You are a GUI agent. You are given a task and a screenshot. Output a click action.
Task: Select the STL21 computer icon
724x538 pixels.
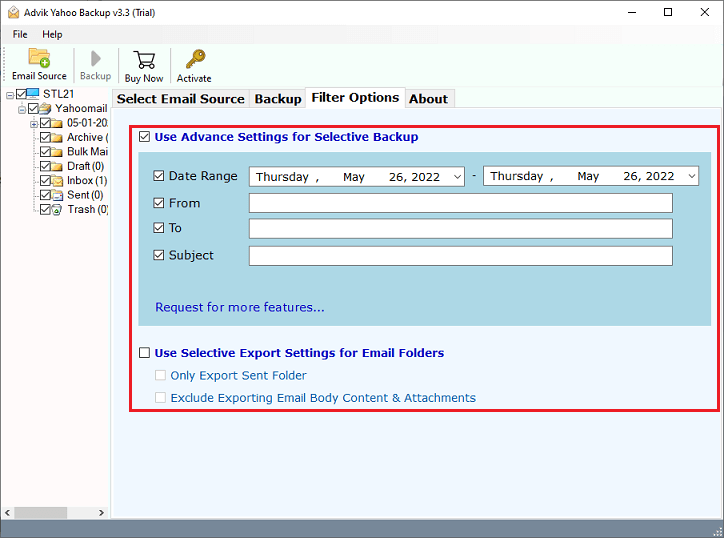pyautogui.click(x=34, y=94)
